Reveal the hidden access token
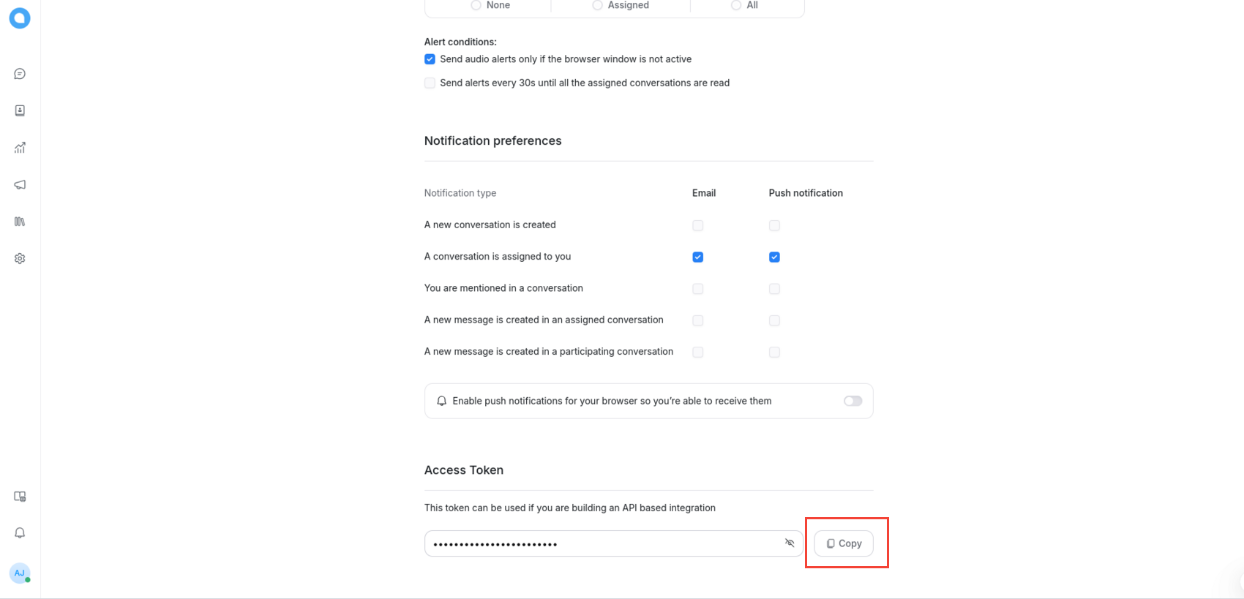Viewport: 1244px width, 599px height. [x=789, y=542]
